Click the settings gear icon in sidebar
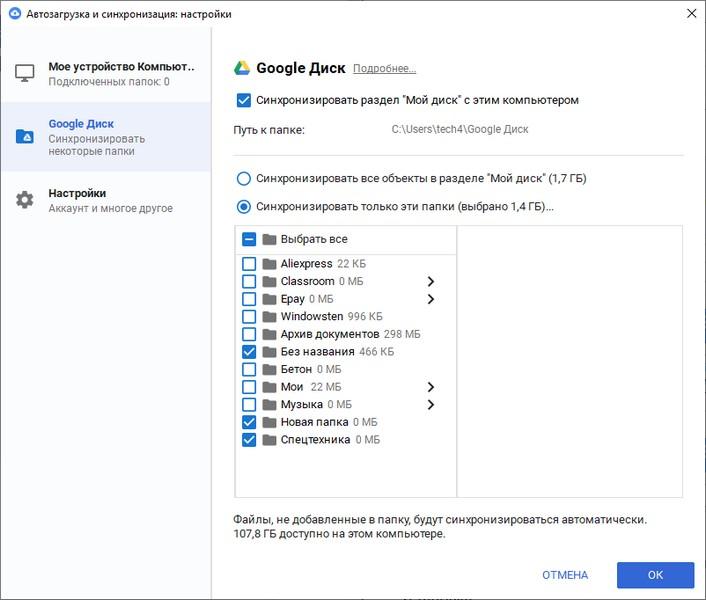The width and height of the screenshot is (706, 600). [25, 200]
